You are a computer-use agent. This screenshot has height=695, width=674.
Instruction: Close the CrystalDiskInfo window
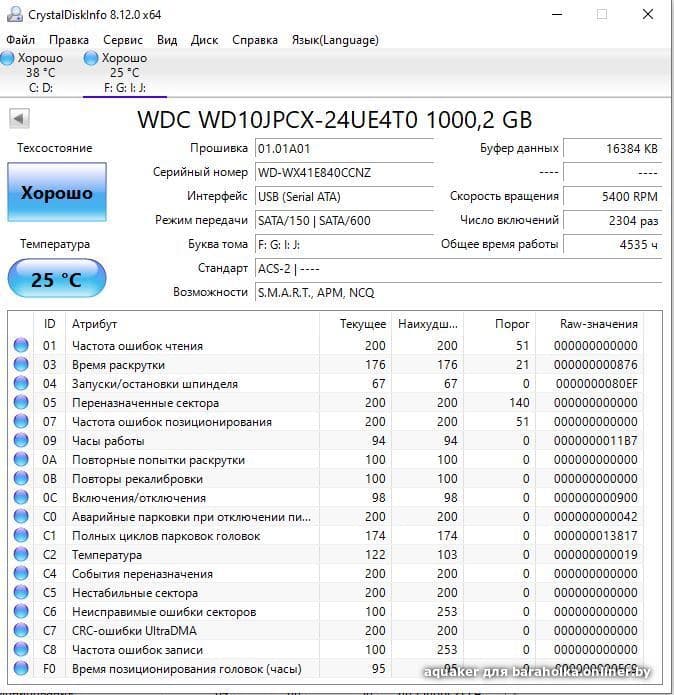tap(648, 14)
